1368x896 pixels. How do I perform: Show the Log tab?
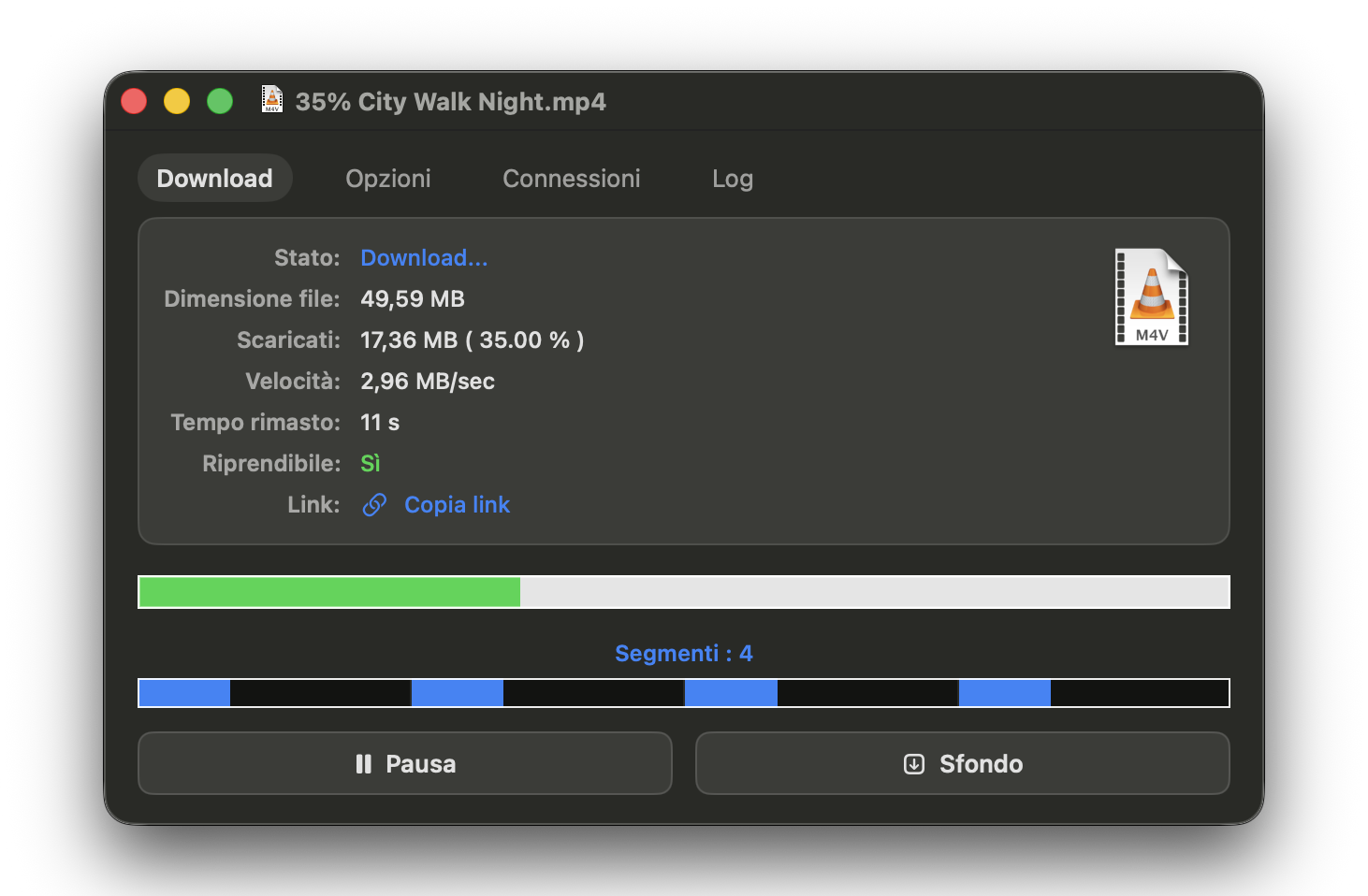pos(733,179)
